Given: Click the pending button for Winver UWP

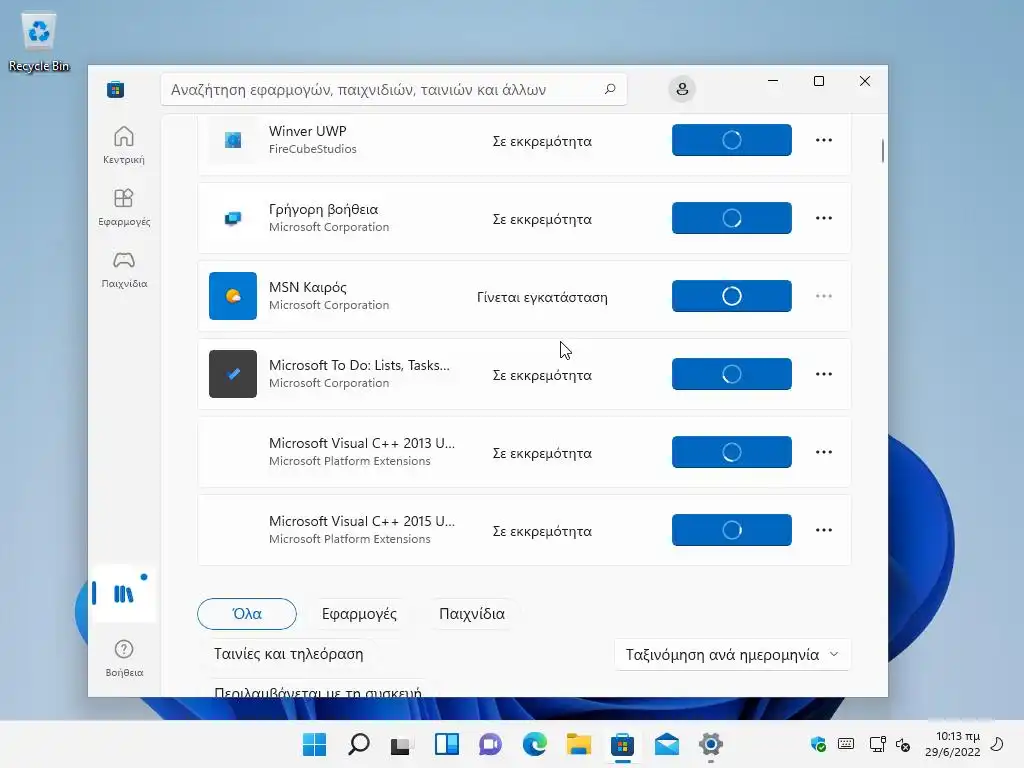Looking at the screenshot, I should [731, 140].
